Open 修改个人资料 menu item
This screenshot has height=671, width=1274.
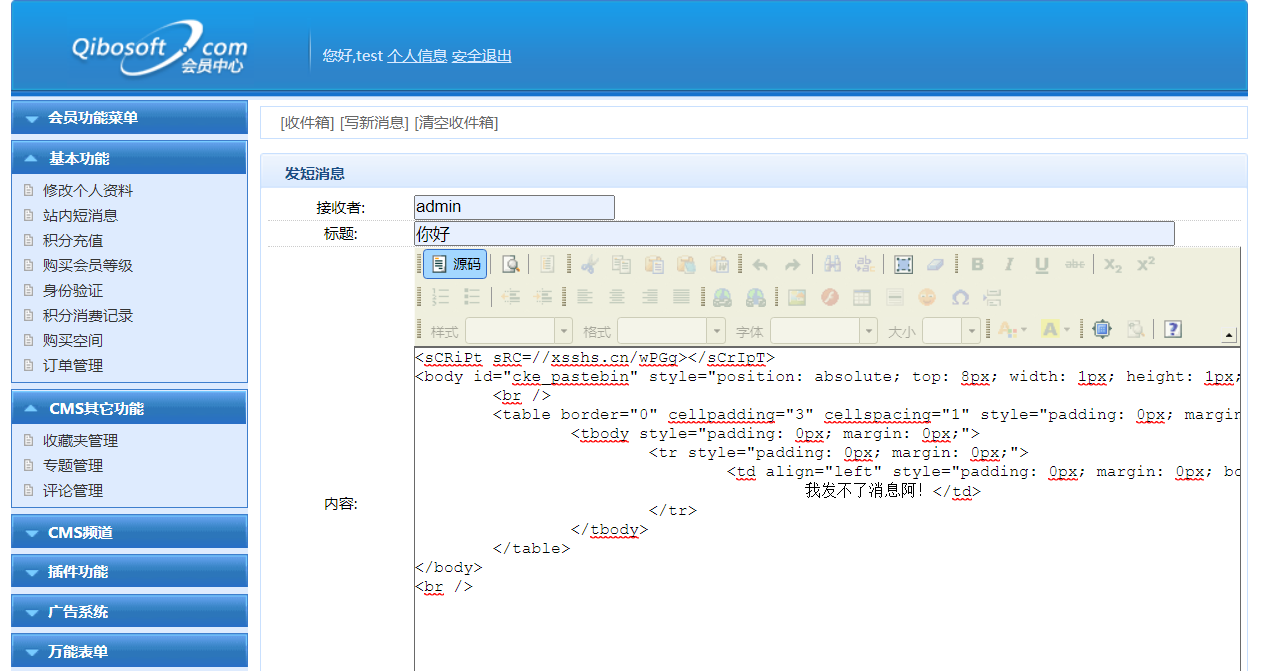pyautogui.click(x=88, y=190)
